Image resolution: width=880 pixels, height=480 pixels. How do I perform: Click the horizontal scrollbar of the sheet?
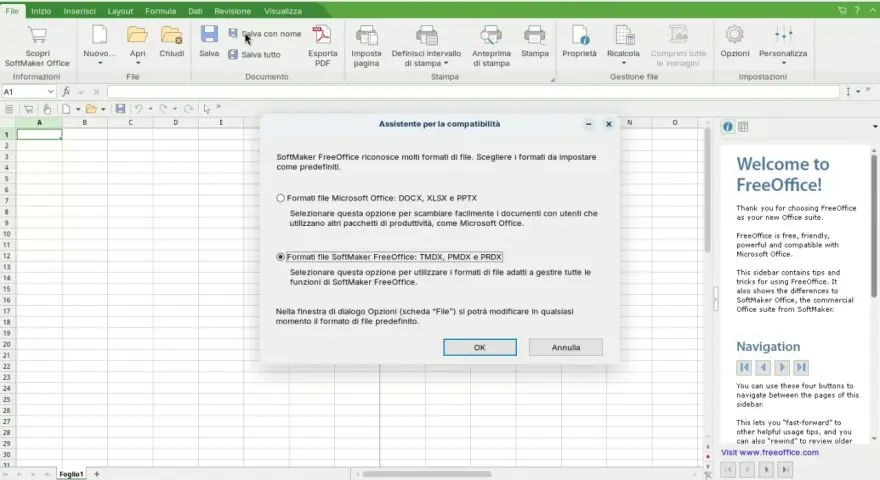pos(427,474)
